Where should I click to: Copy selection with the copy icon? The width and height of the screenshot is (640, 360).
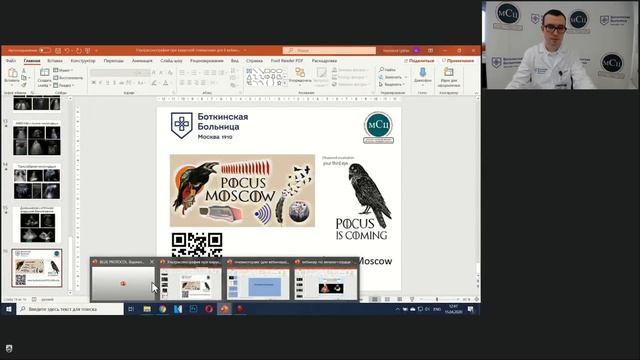click(24, 78)
